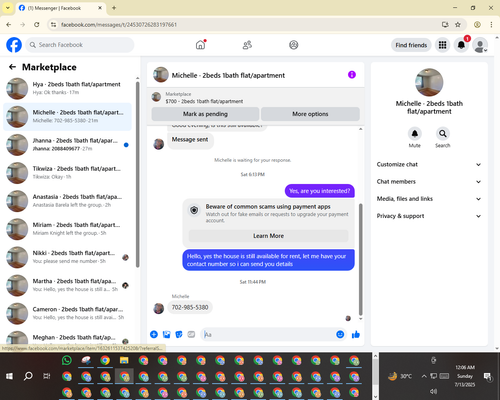The height and width of the screenshot is (400, 500).
Task: Open Windows Start menu
Action: pyautogui.click(x=9, y=376)
